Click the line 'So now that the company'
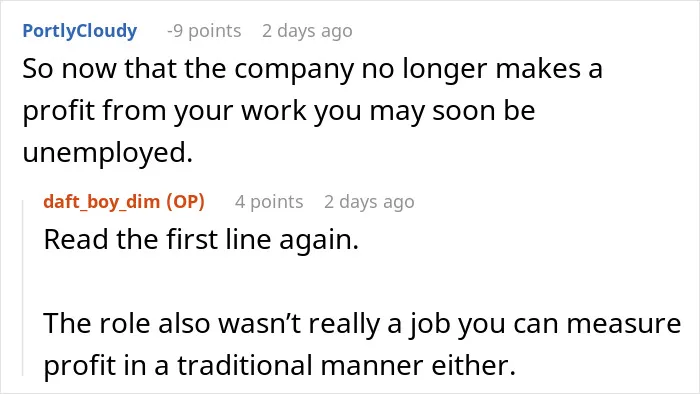Image resolution: width=700 pixels, height=394 pixels. (x=312, y=69)
